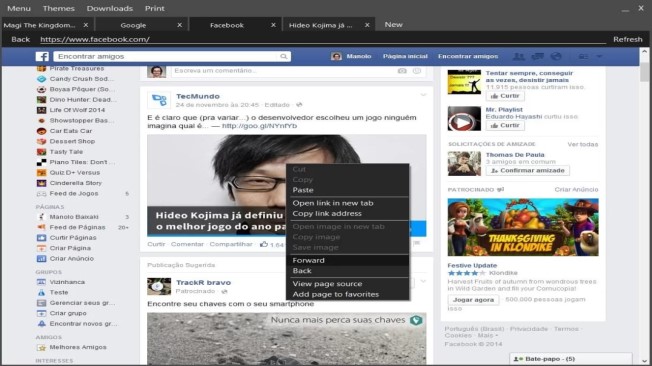
Task: Close the Magi The Kingdom tab
Action: pyautogui.click(x=86, y=25)
